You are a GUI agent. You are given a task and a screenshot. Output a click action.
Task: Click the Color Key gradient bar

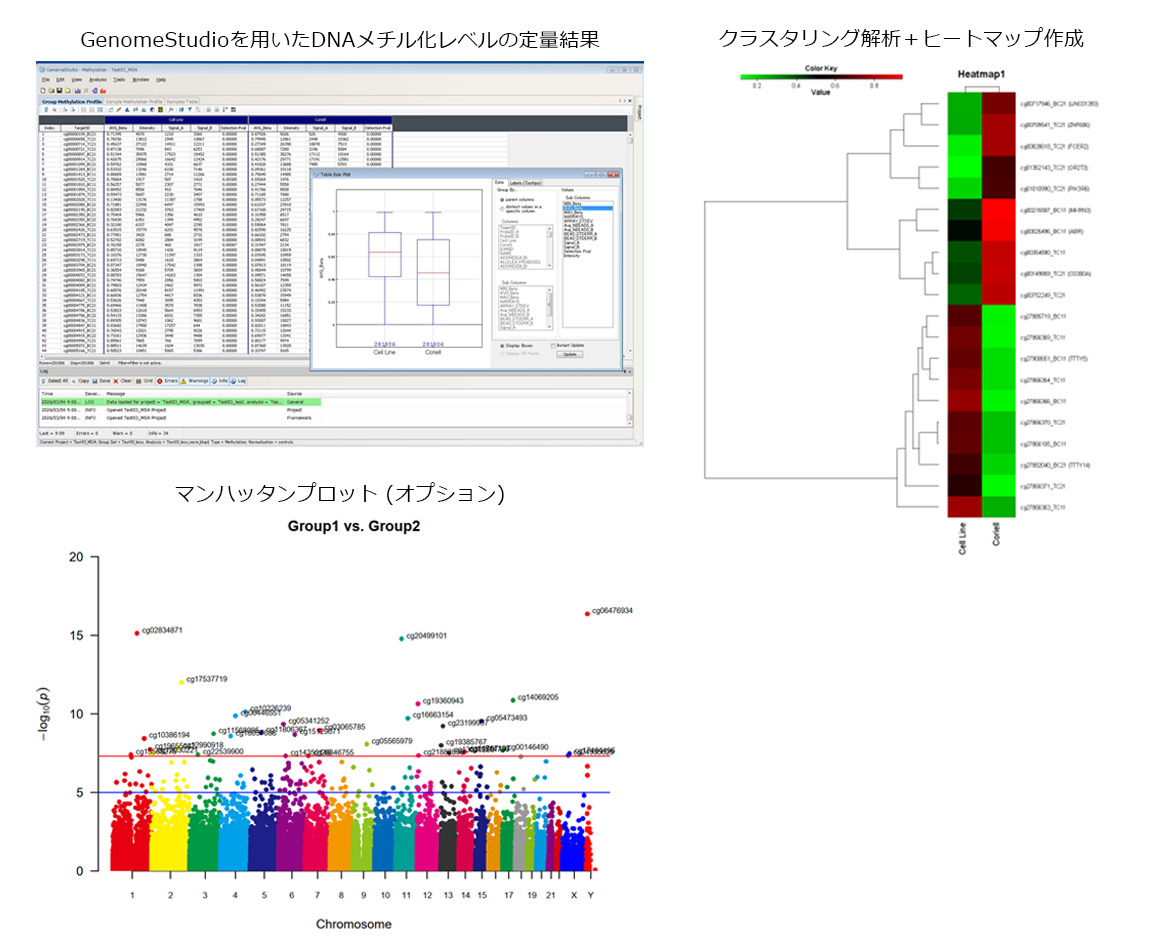point(820,77)
